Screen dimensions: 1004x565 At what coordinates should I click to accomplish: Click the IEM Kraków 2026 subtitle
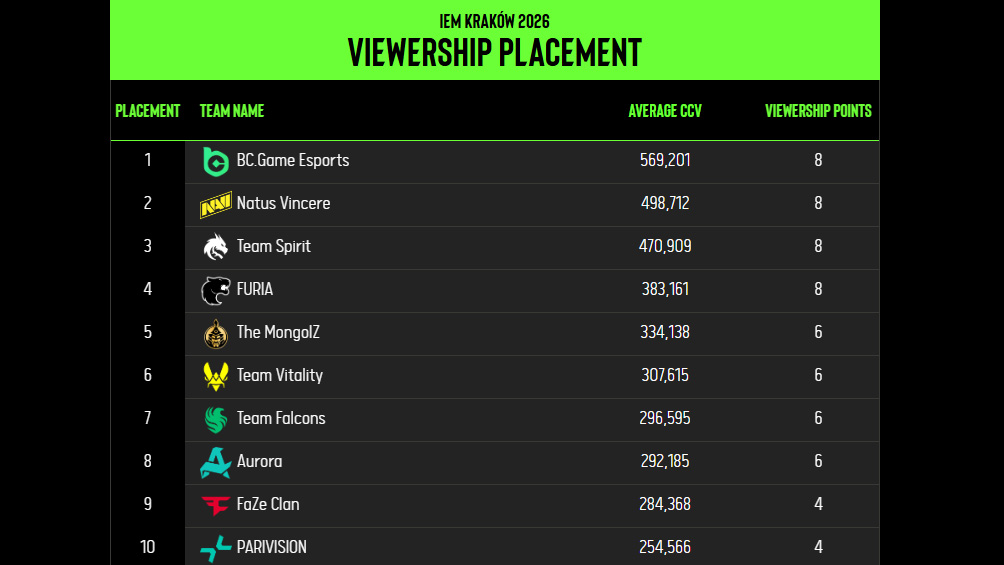494,21
